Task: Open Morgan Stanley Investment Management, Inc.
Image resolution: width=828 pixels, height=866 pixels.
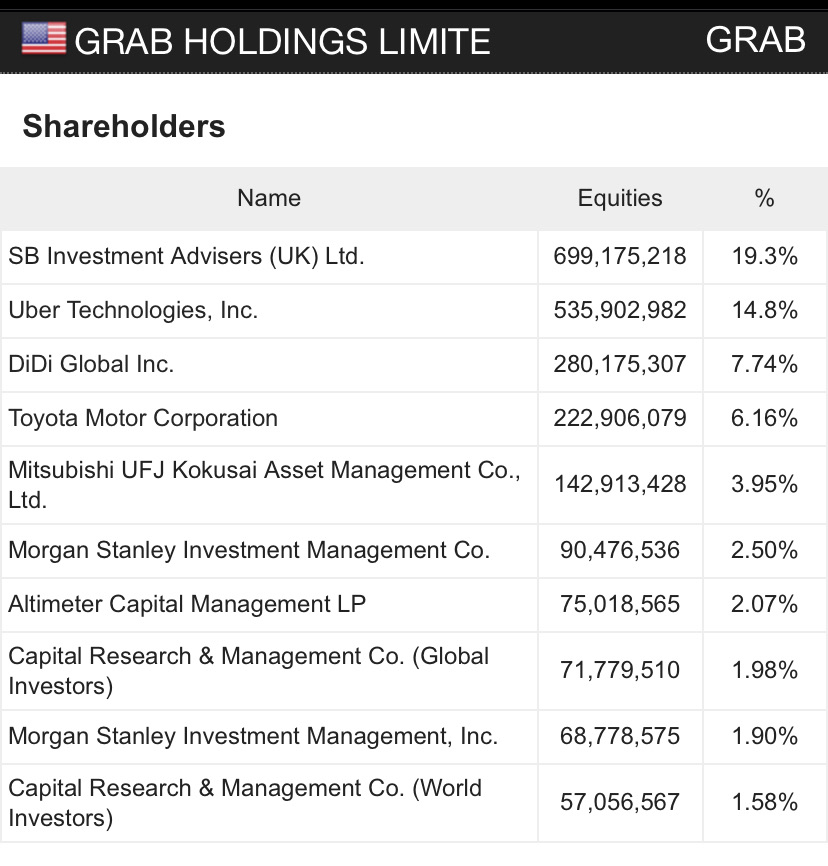Action: (252, 737)
